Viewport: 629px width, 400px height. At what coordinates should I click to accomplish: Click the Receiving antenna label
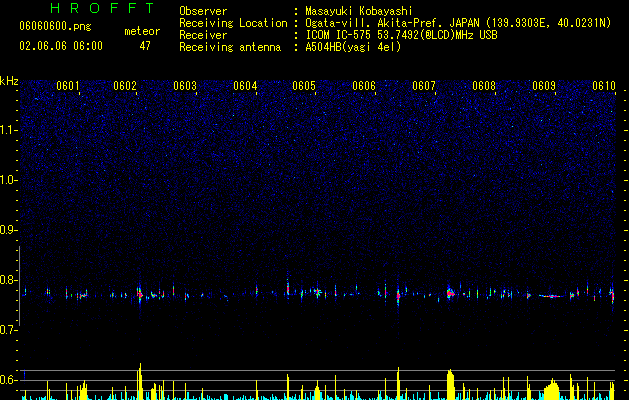(x=230, y=47)
